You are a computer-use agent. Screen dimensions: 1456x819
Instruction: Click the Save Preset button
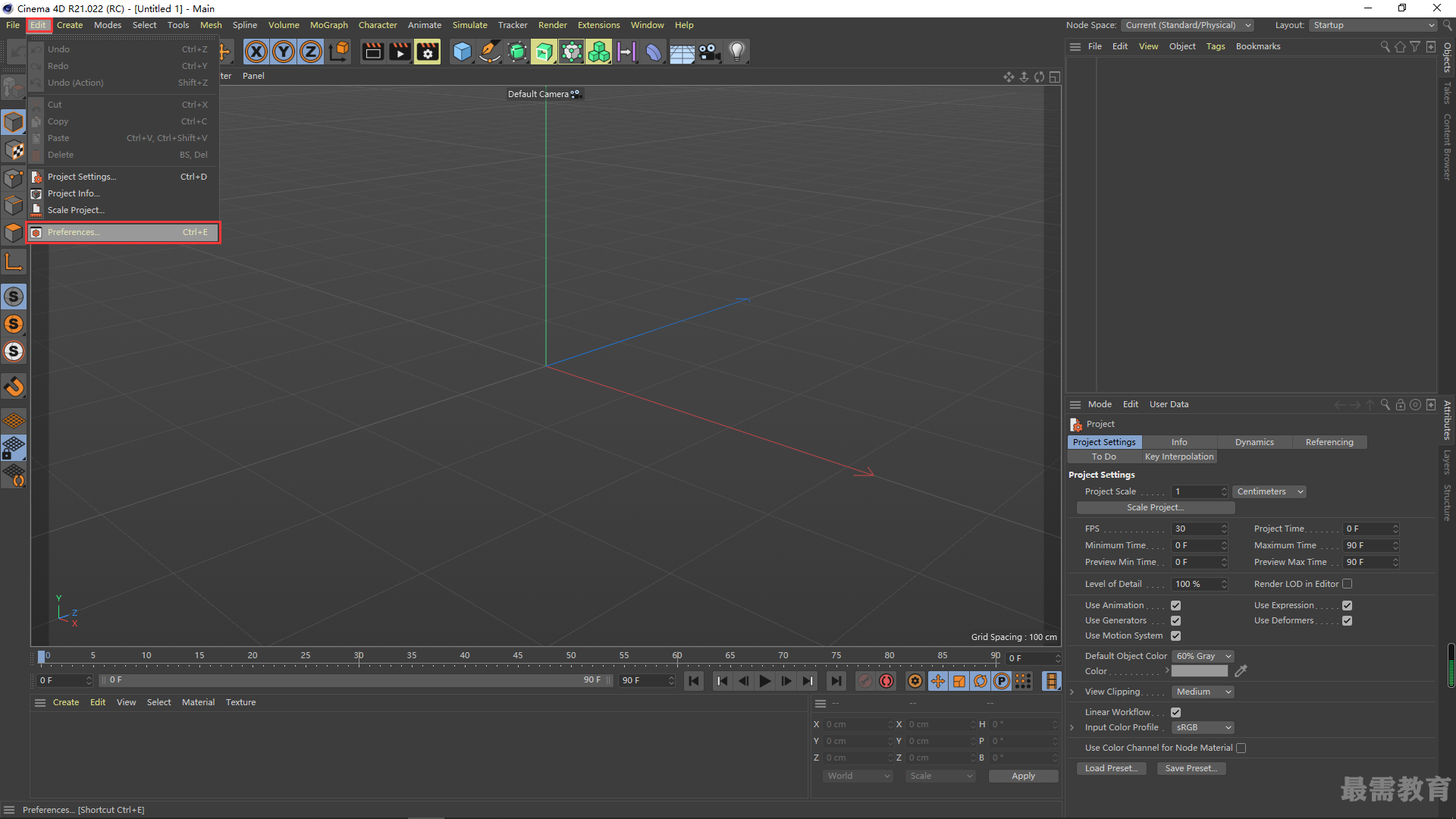pos(1191,768)
